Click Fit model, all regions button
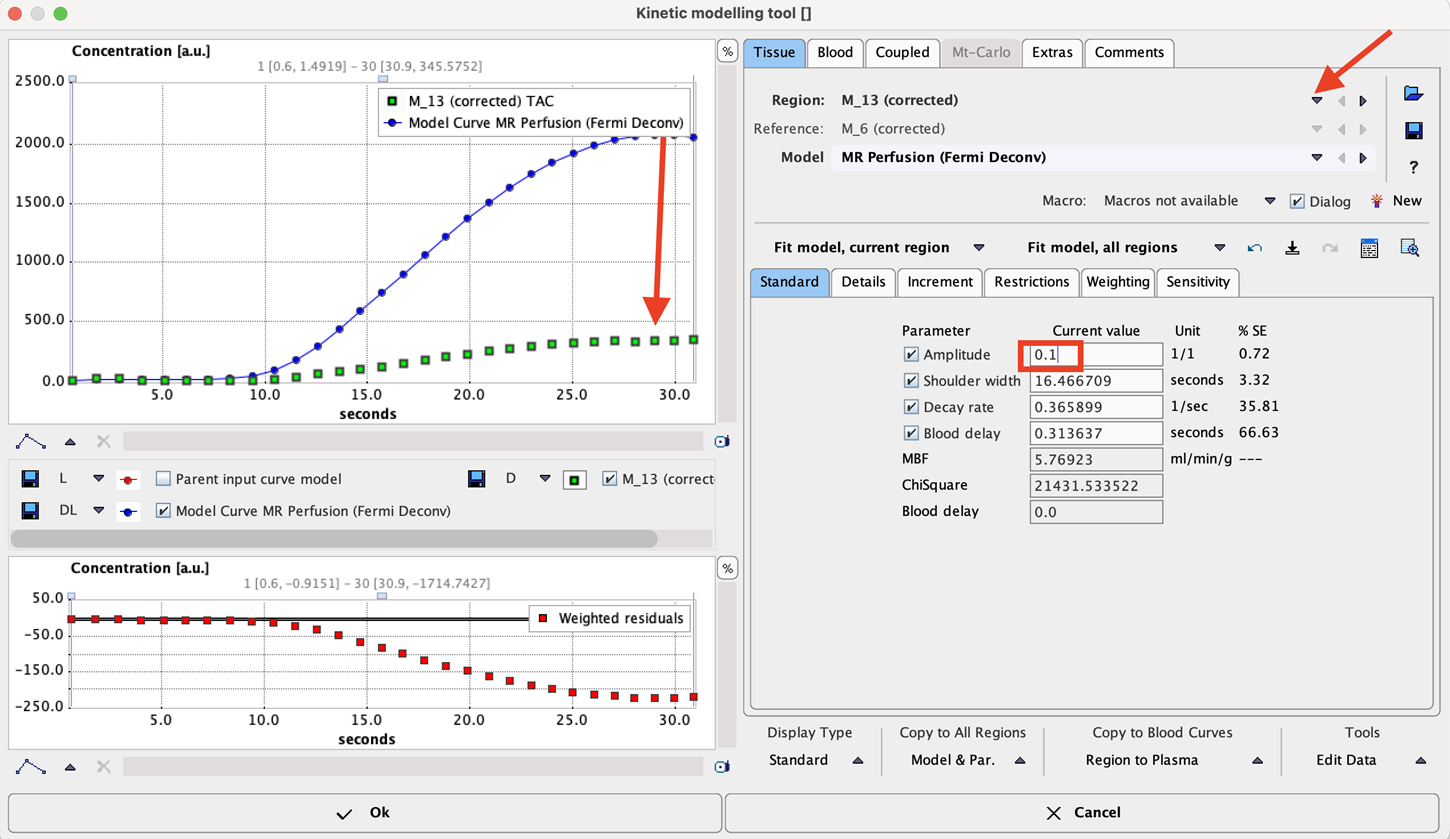This screenshot has width=1450, height=839. [1102, 248]
